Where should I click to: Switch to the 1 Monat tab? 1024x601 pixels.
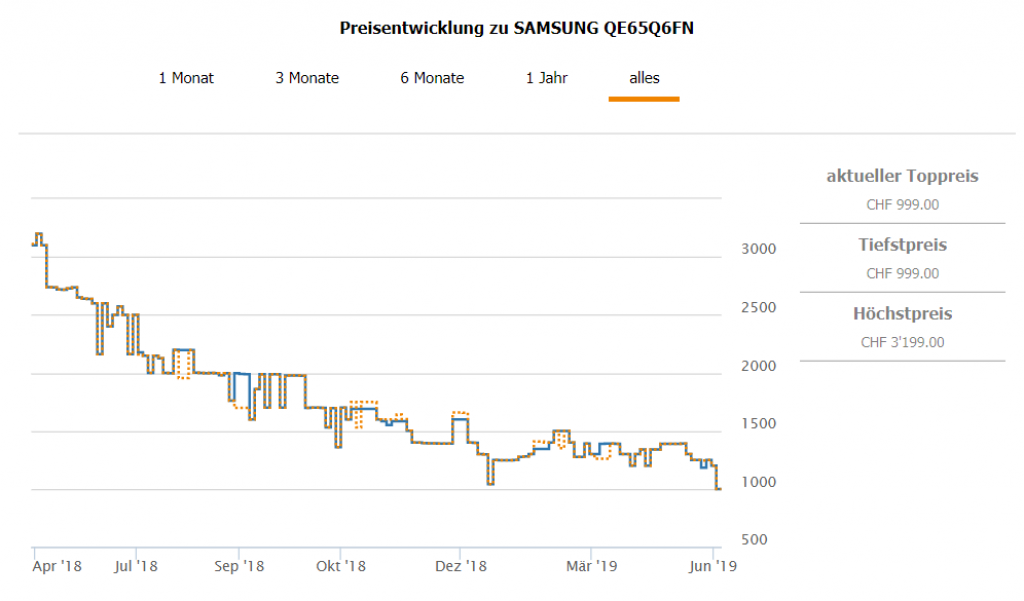(x=186, y=78)
